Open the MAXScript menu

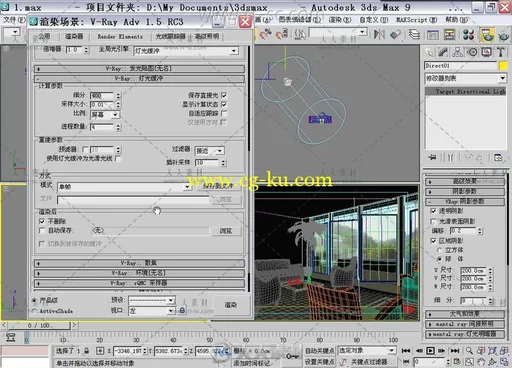click(x=416, y=20)
